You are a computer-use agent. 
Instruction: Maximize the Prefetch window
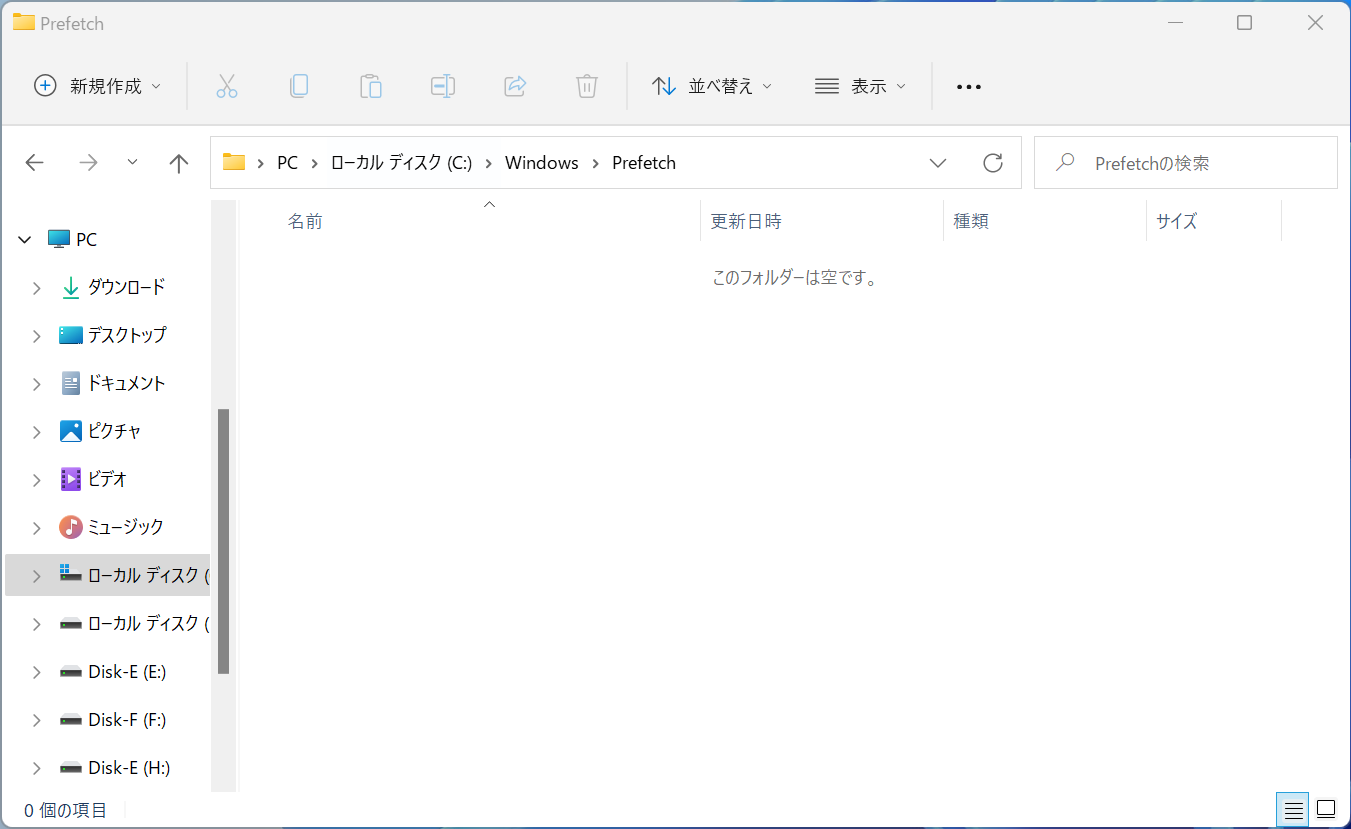point(1245,22)
